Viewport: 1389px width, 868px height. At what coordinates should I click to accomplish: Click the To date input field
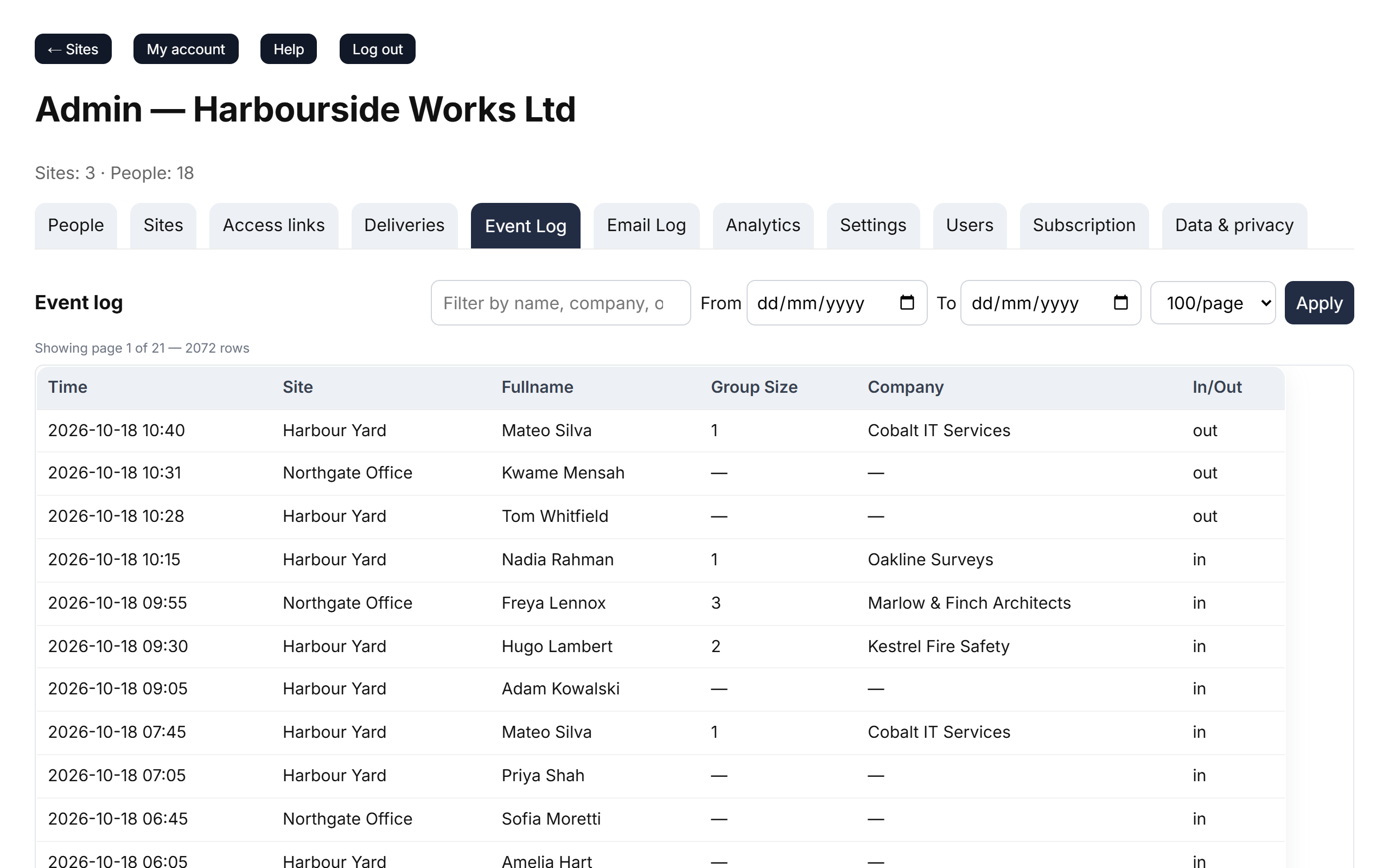pyautogui.click(x=1050, y=303)
